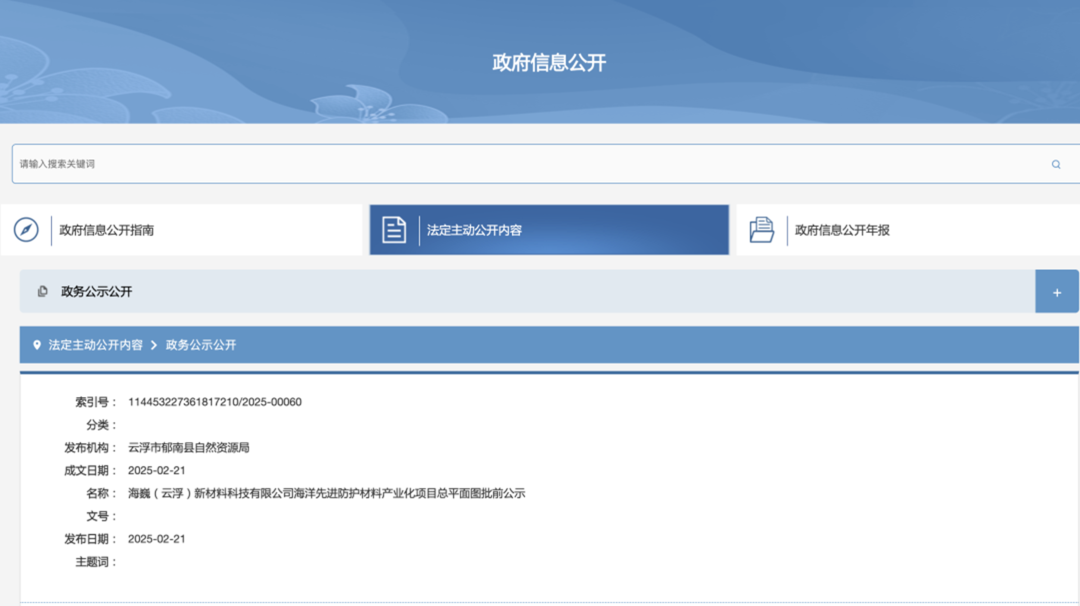Click the 成文日期 value 2025-02-21

click(156, 470)
